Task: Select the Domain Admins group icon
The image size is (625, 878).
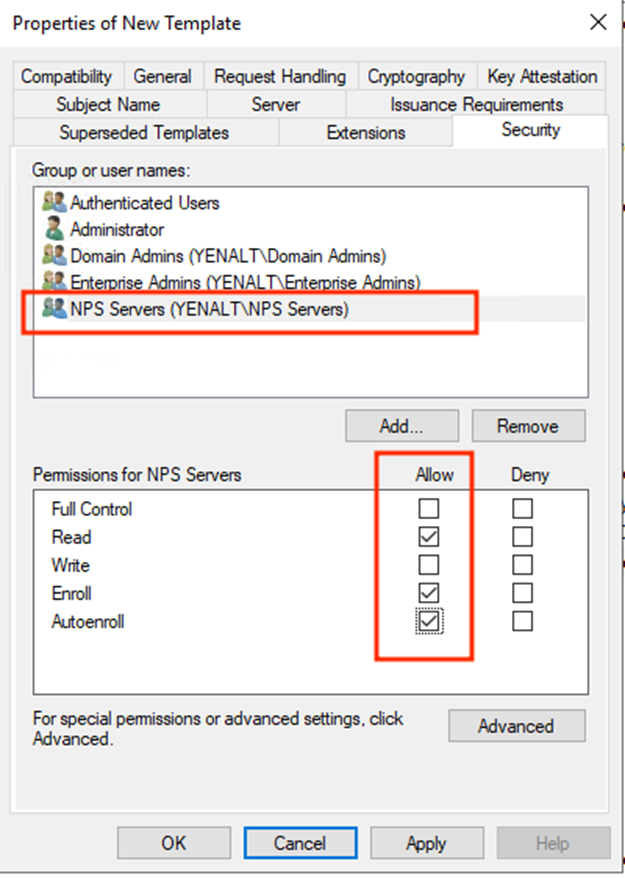Action: click(54, 255)
